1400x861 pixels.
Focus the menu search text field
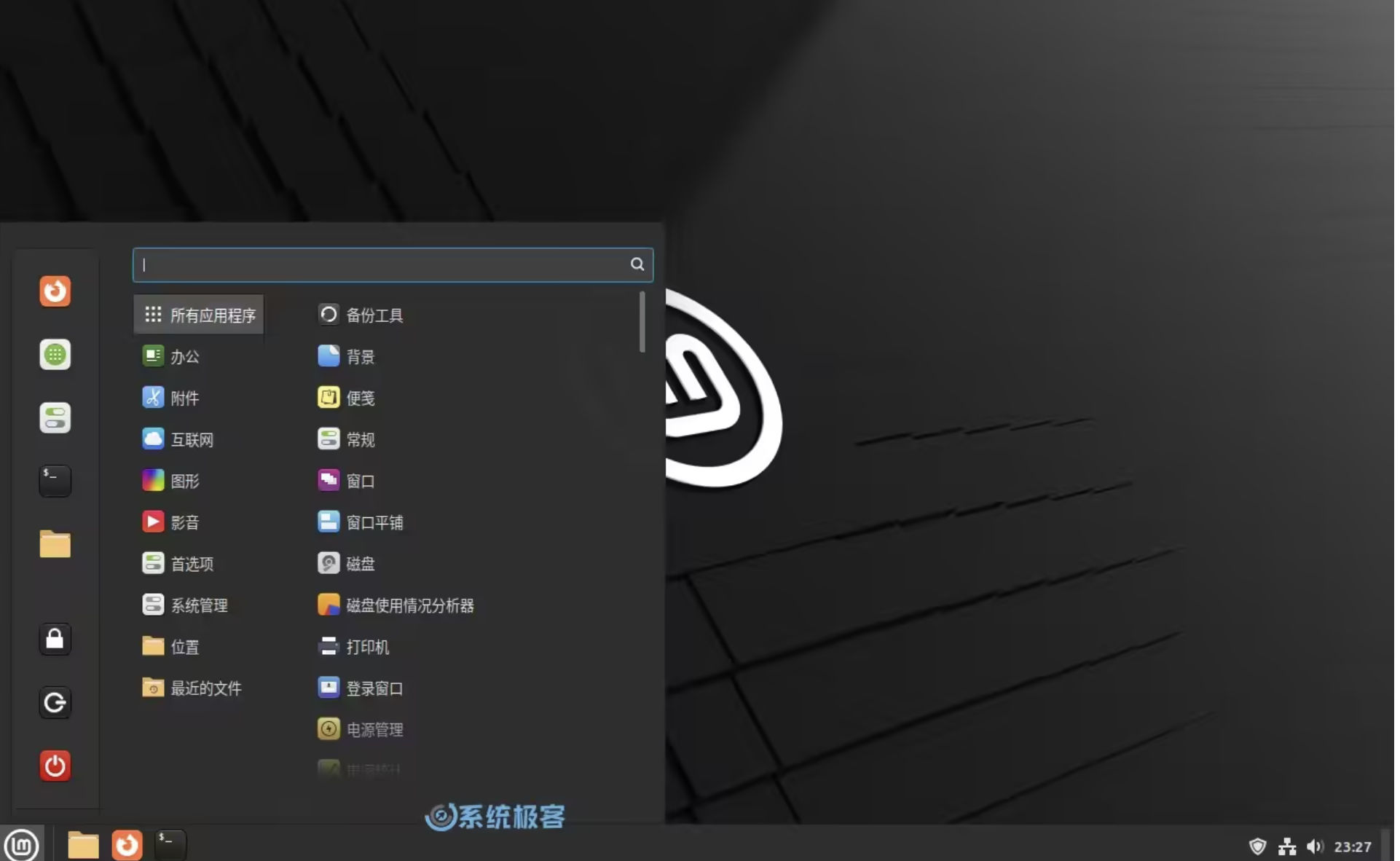tap(393, 264)
